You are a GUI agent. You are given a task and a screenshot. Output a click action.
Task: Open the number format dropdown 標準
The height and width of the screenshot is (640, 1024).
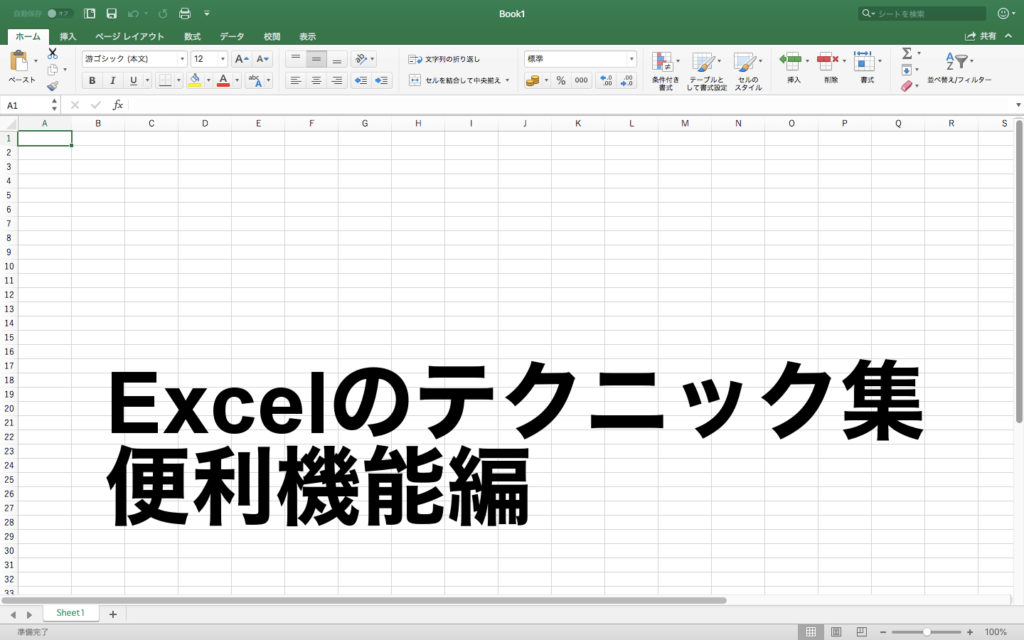pos(631,59)
